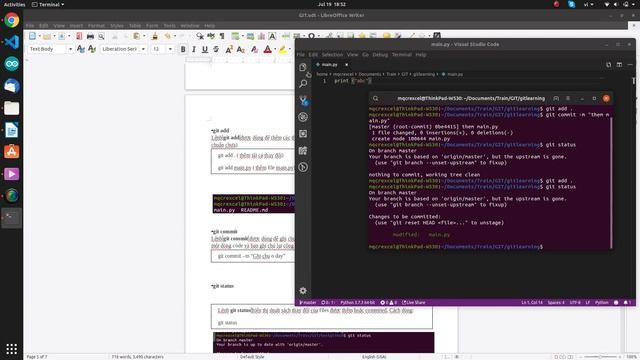This screenshot has width=640, height=360.
Task: Toggle Subscript in Writer toolbar
Action: click(x=240, y=49)
